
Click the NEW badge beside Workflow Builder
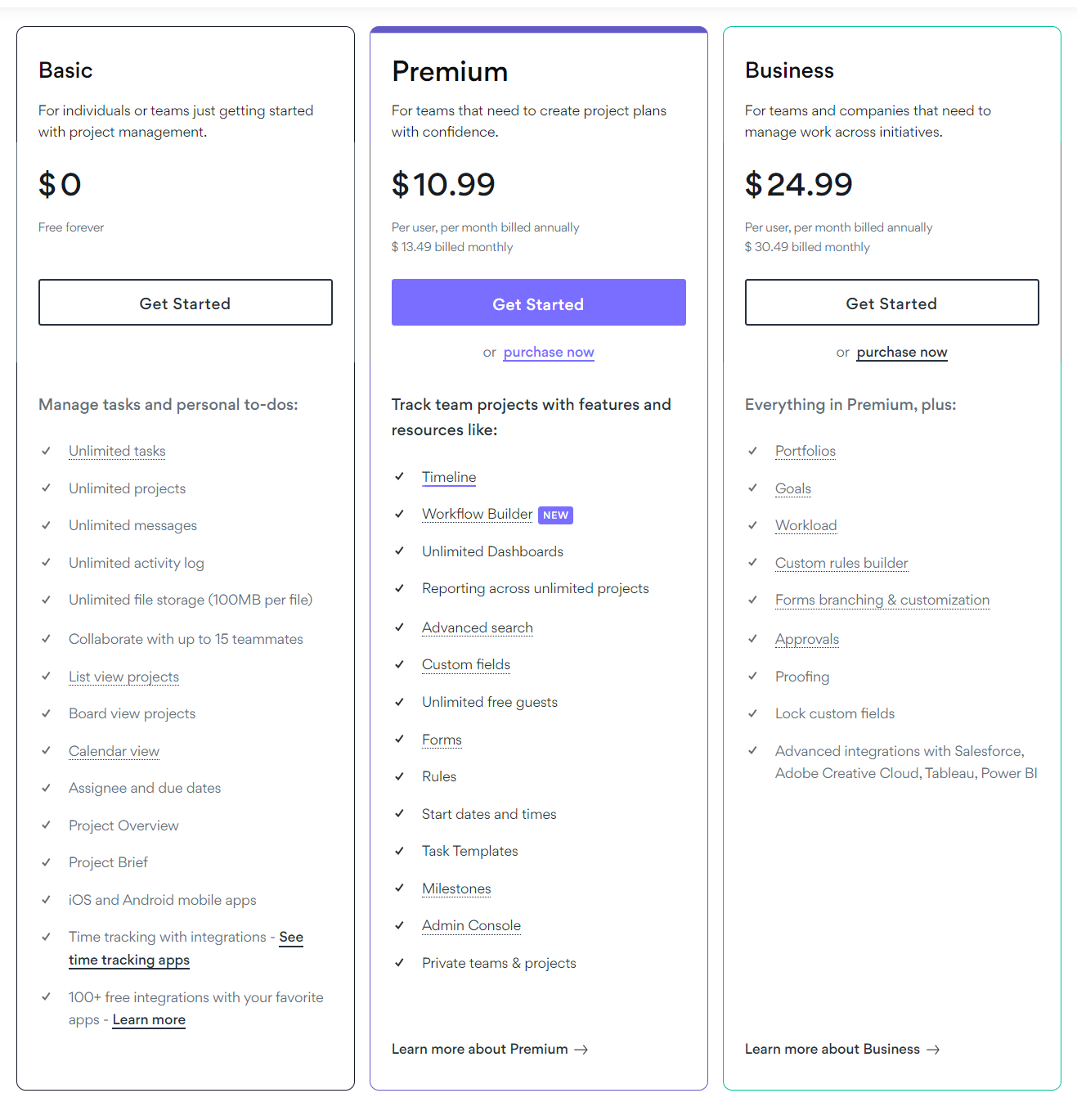coord(555,515)
